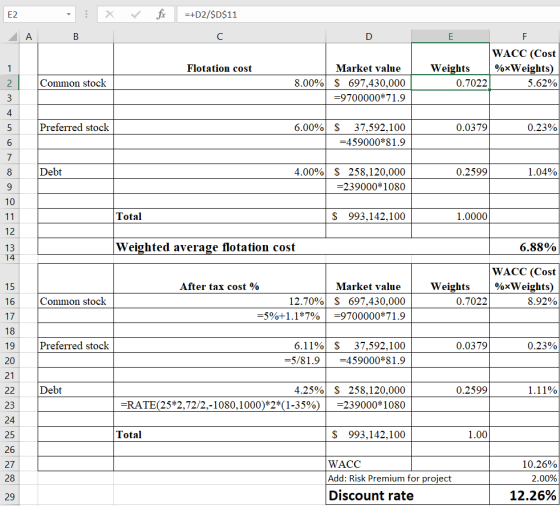The width and height of the screenshot is (560, 506).
Task: Click the Select All corner triangle
Action: [x=13, y=36]
